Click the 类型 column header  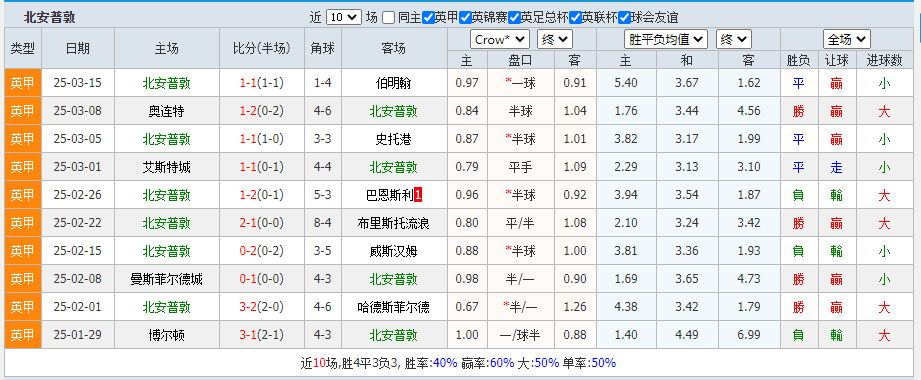point(23,49)
